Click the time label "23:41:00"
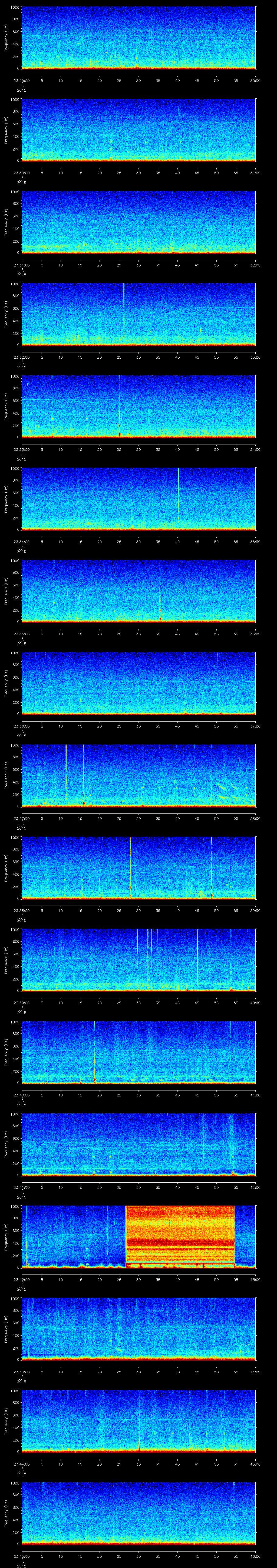This screenshot has height=1568, width=277. [x=21, y=1186]
